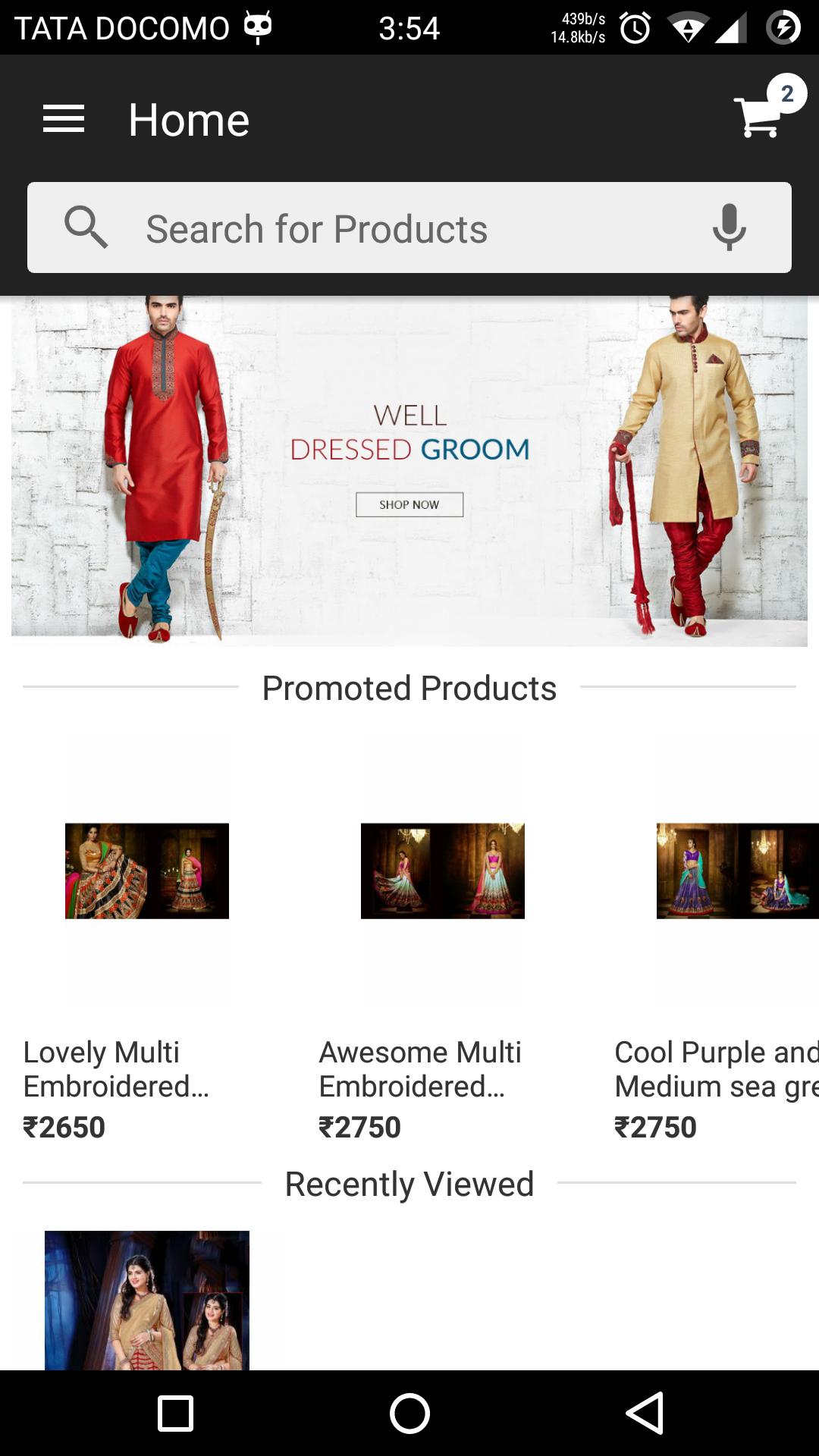Open the shopping cart
Image resolution: width=819 pixels, height=1456 pixels.
click(757, 118)
